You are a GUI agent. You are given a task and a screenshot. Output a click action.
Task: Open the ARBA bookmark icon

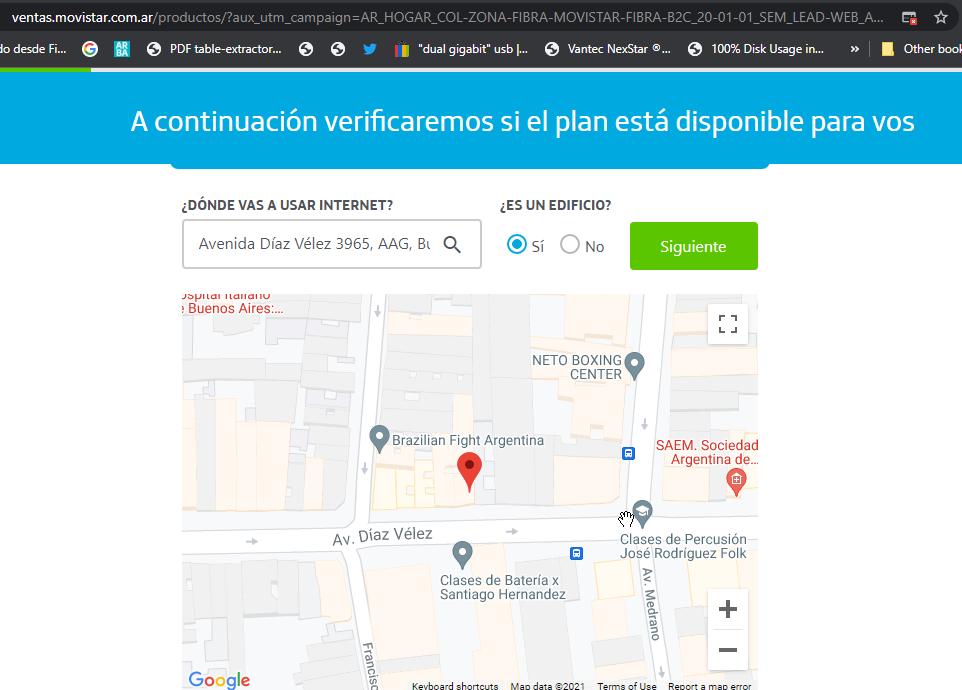click(121, 49)
